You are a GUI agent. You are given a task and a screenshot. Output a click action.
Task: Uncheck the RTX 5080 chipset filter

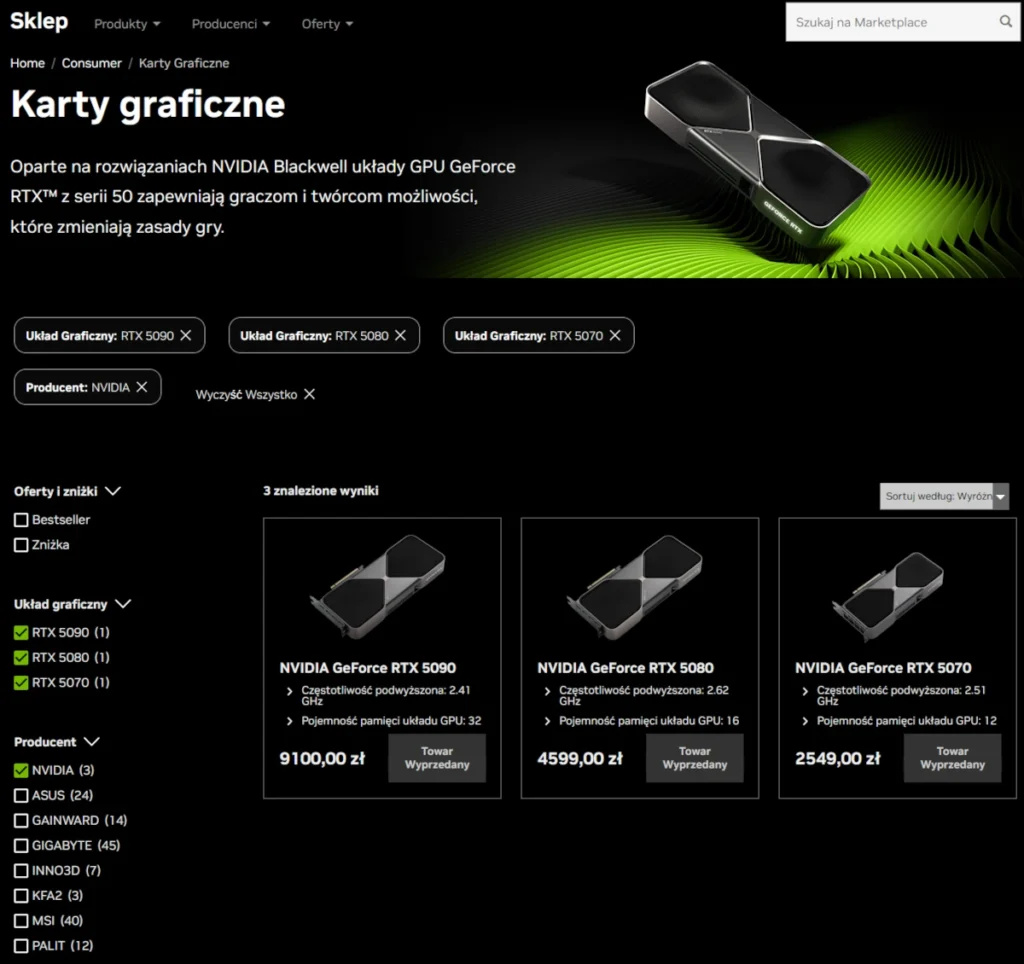coord(21,658)
